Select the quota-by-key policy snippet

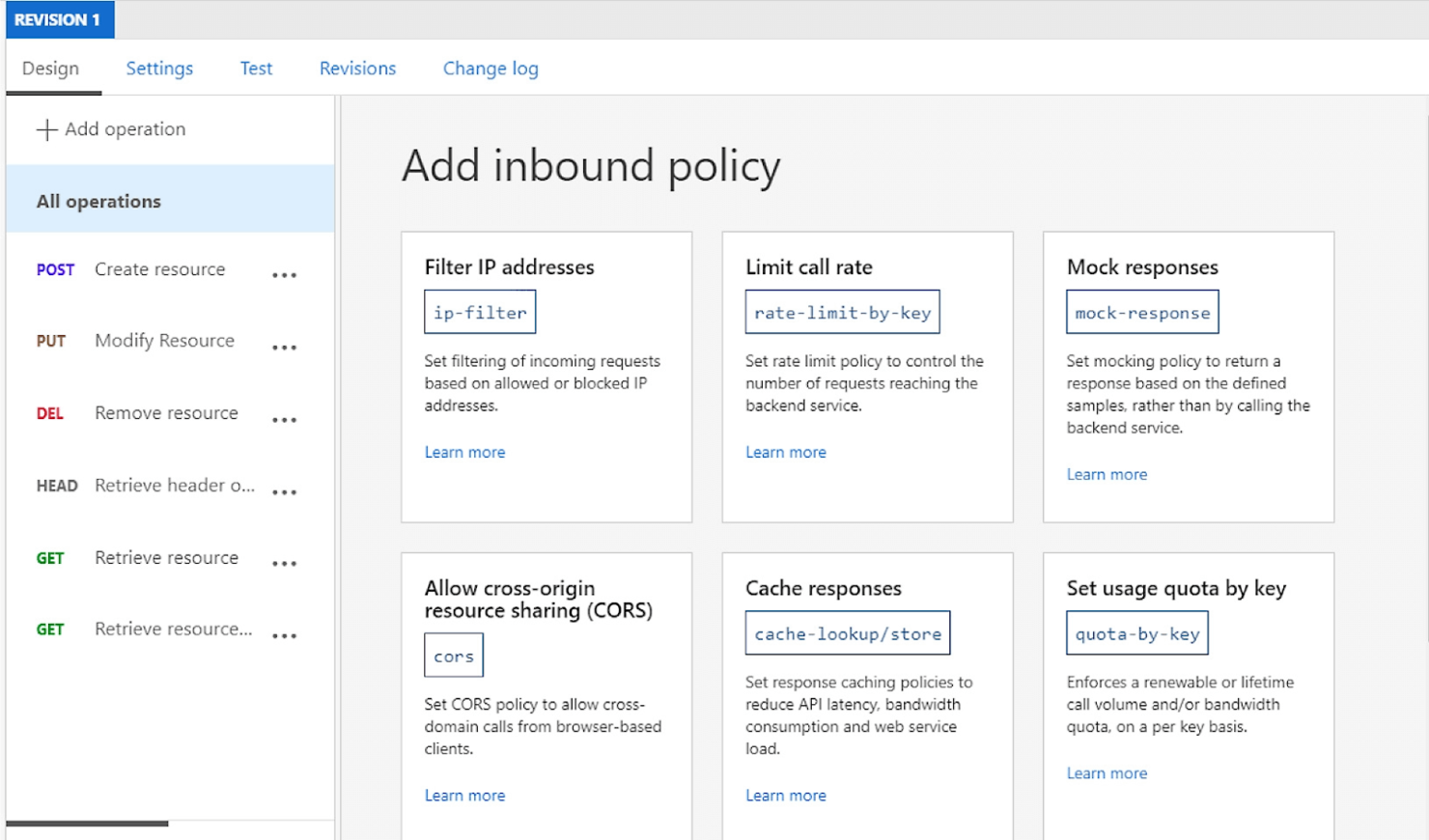tap(1136, 632)
